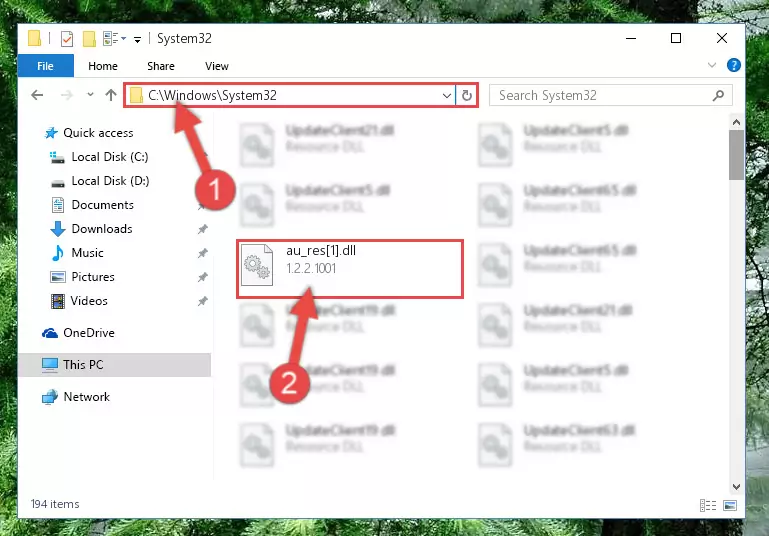
Task: Customize Quick Access Toolbar dropdown arrow
Action: click(x=137, y=39)
